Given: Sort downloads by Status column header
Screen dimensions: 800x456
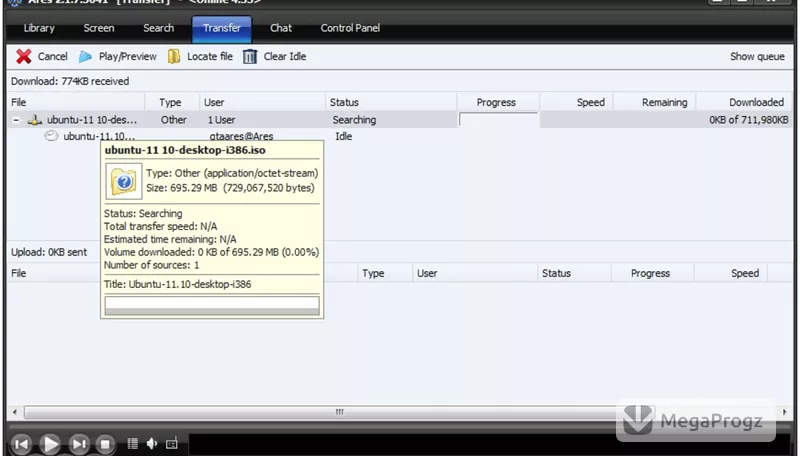Looking at the screenshot, I should (x=391, y=102).
